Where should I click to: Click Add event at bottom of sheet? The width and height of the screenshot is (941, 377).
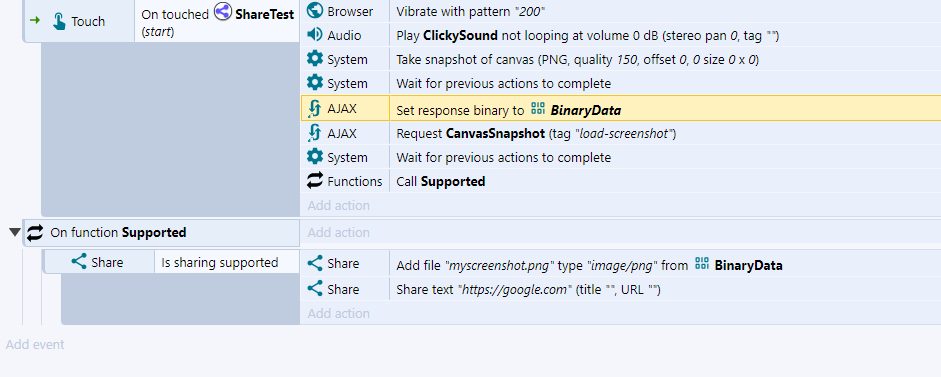[35, 345]
